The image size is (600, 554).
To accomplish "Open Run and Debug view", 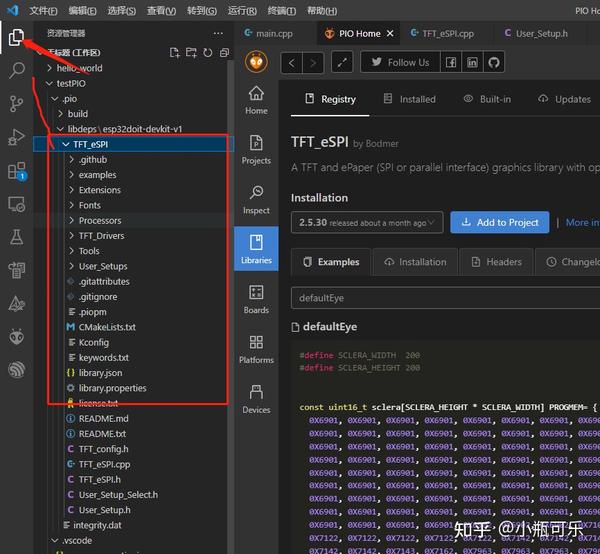I will 16,137.
